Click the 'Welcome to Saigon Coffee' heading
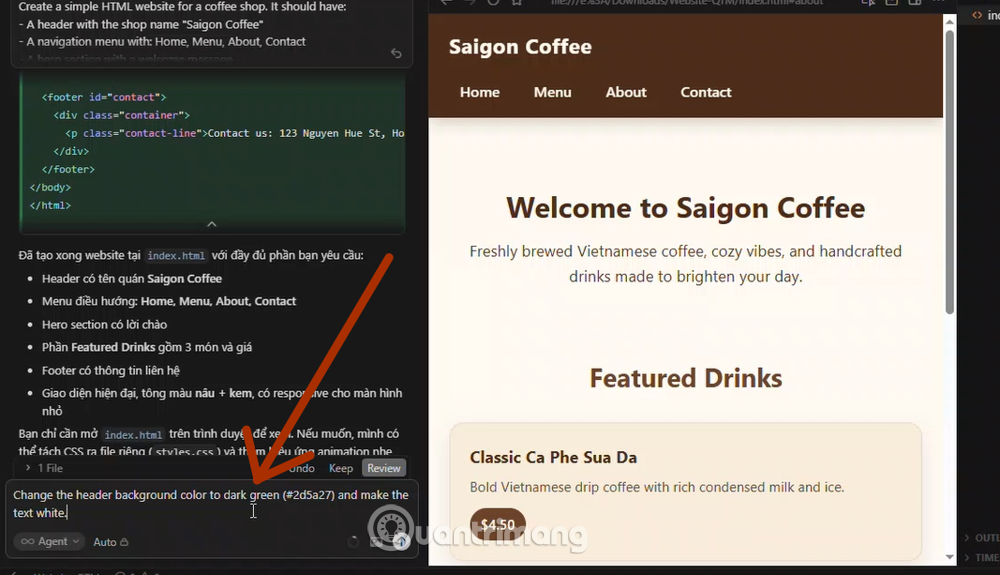This screenshot has height=575, width=1000. tap(686, 208)
